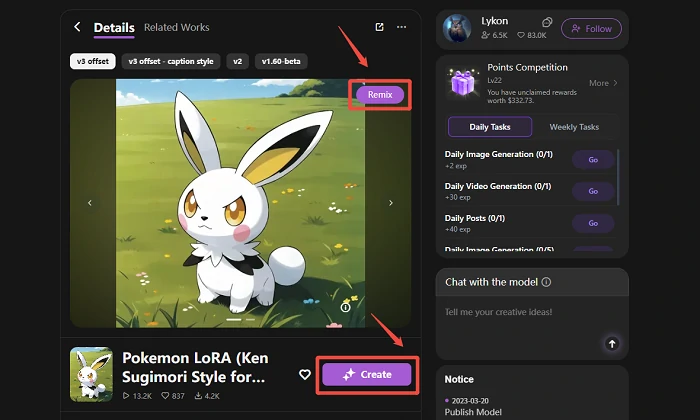This screenshot has width=700, height=420.
Task: Click Go for Daily Posts
Action: pos(593,223)
